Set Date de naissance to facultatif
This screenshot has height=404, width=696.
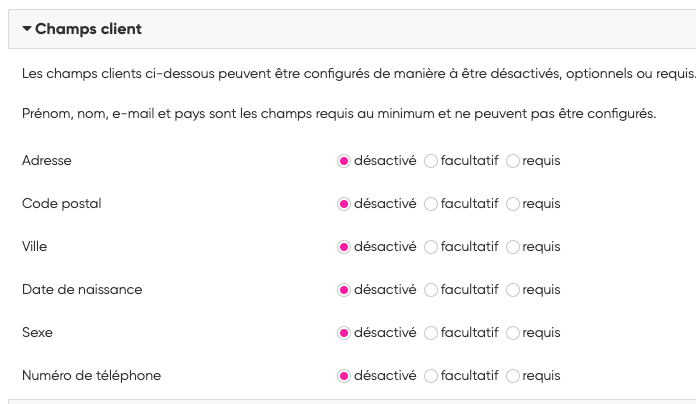click(x=431, y=290)
